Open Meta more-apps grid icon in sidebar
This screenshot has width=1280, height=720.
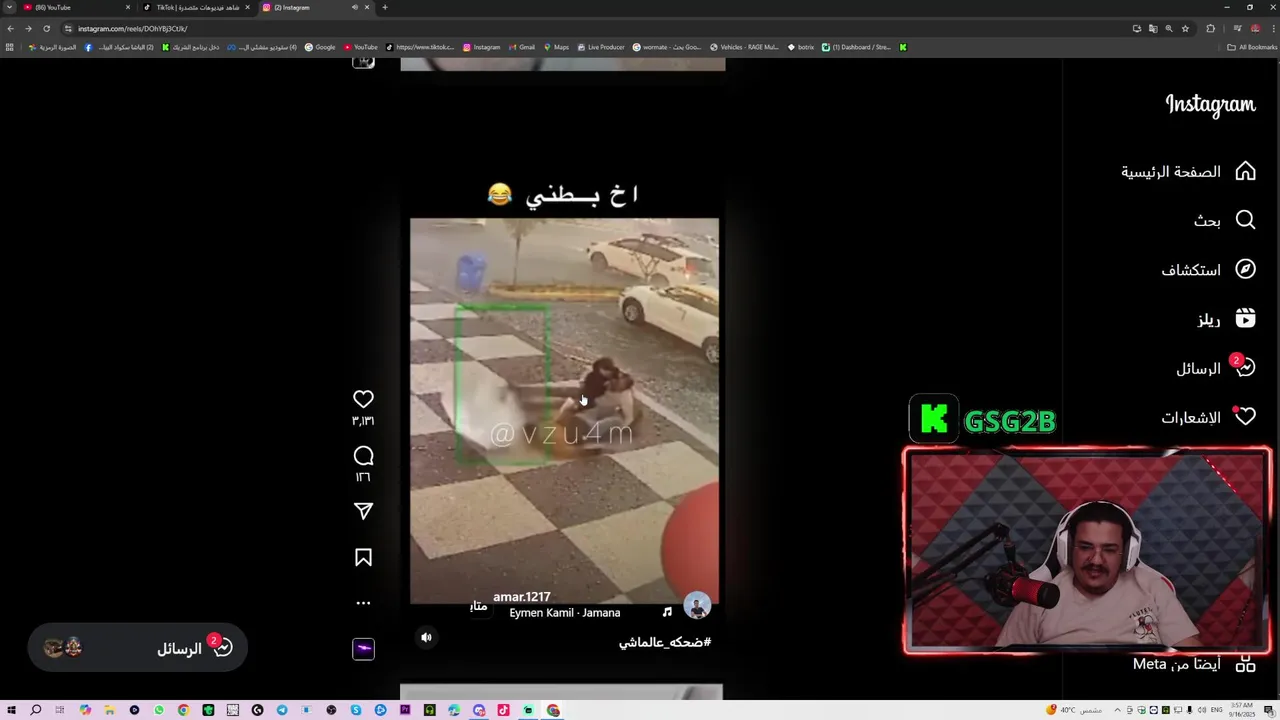[1245, 664]
